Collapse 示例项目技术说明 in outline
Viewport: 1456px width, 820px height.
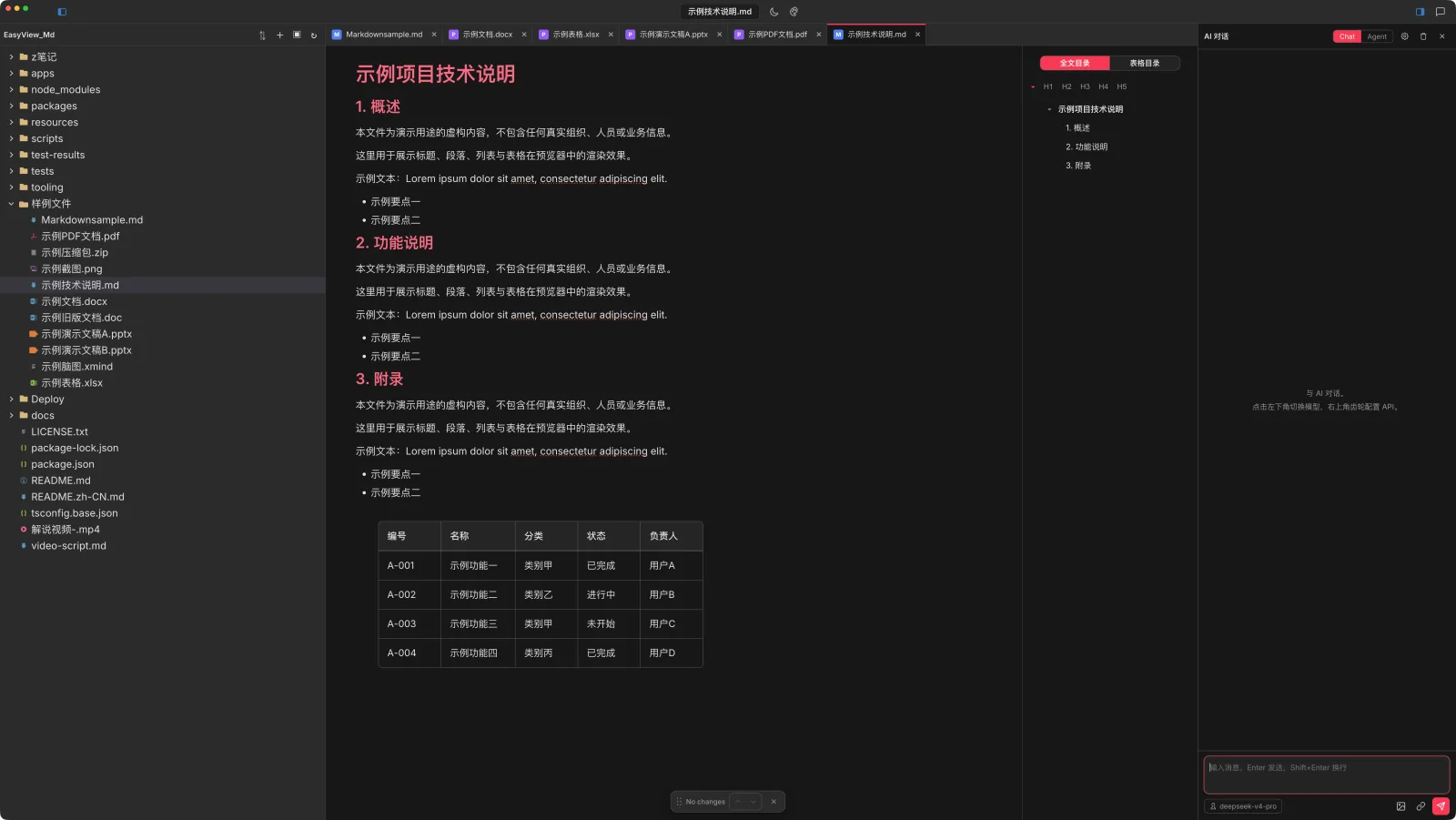[x=1049, y=109]
